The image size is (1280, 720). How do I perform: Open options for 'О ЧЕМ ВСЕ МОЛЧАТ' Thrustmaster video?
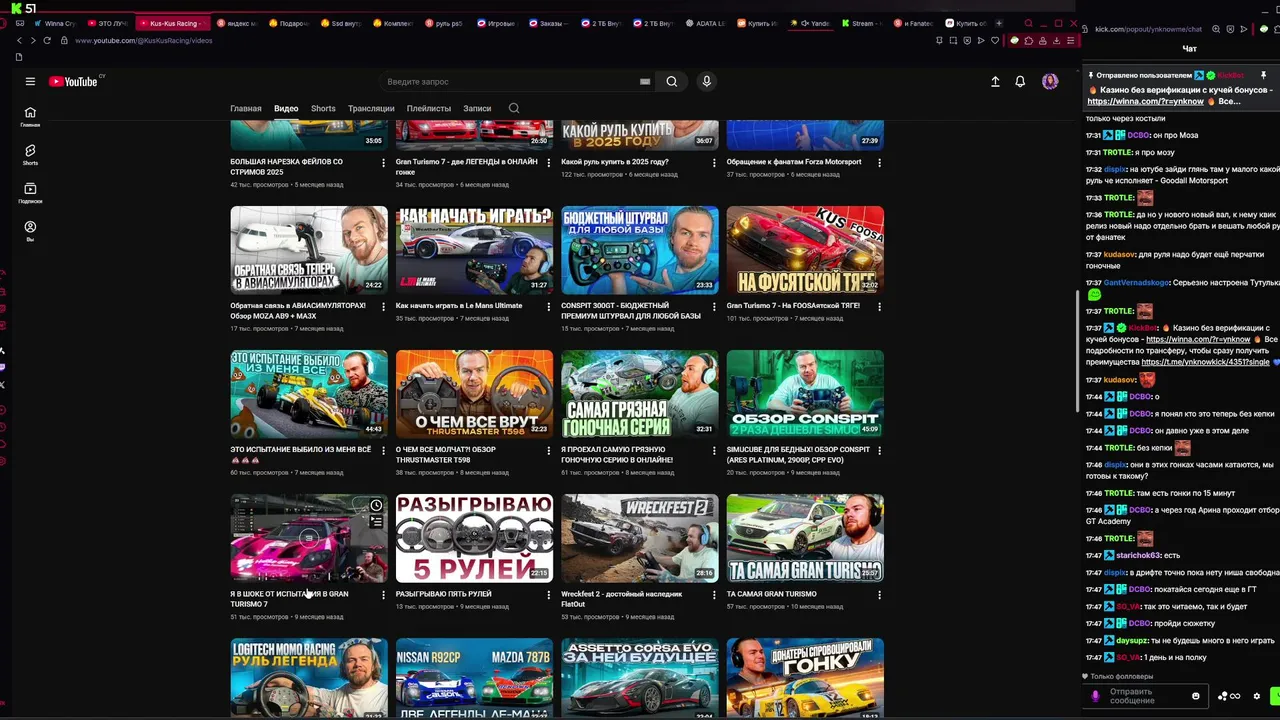coord(548,450)
